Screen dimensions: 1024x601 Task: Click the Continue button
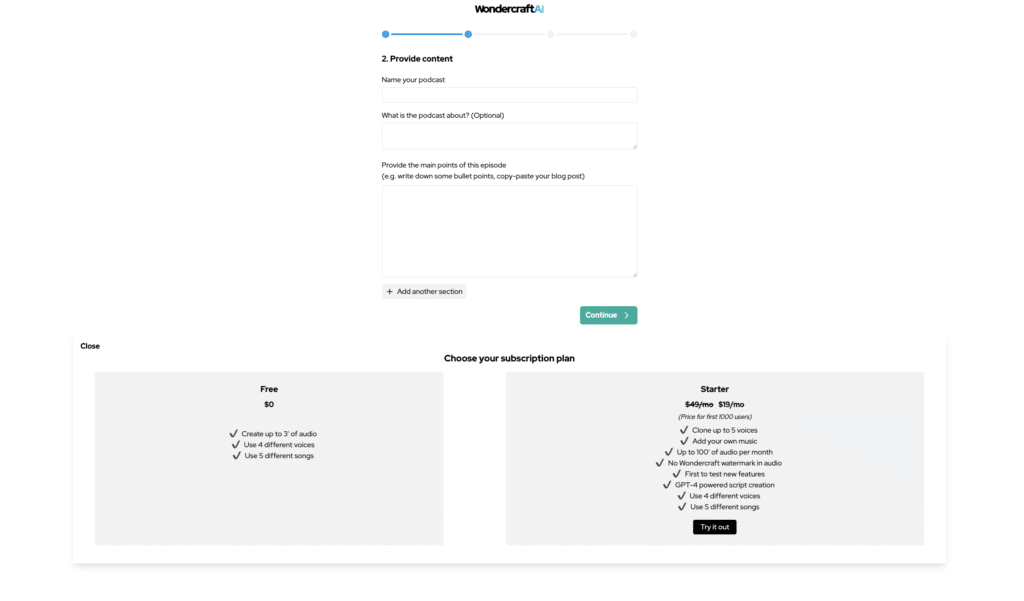click(x=608, y=315)
